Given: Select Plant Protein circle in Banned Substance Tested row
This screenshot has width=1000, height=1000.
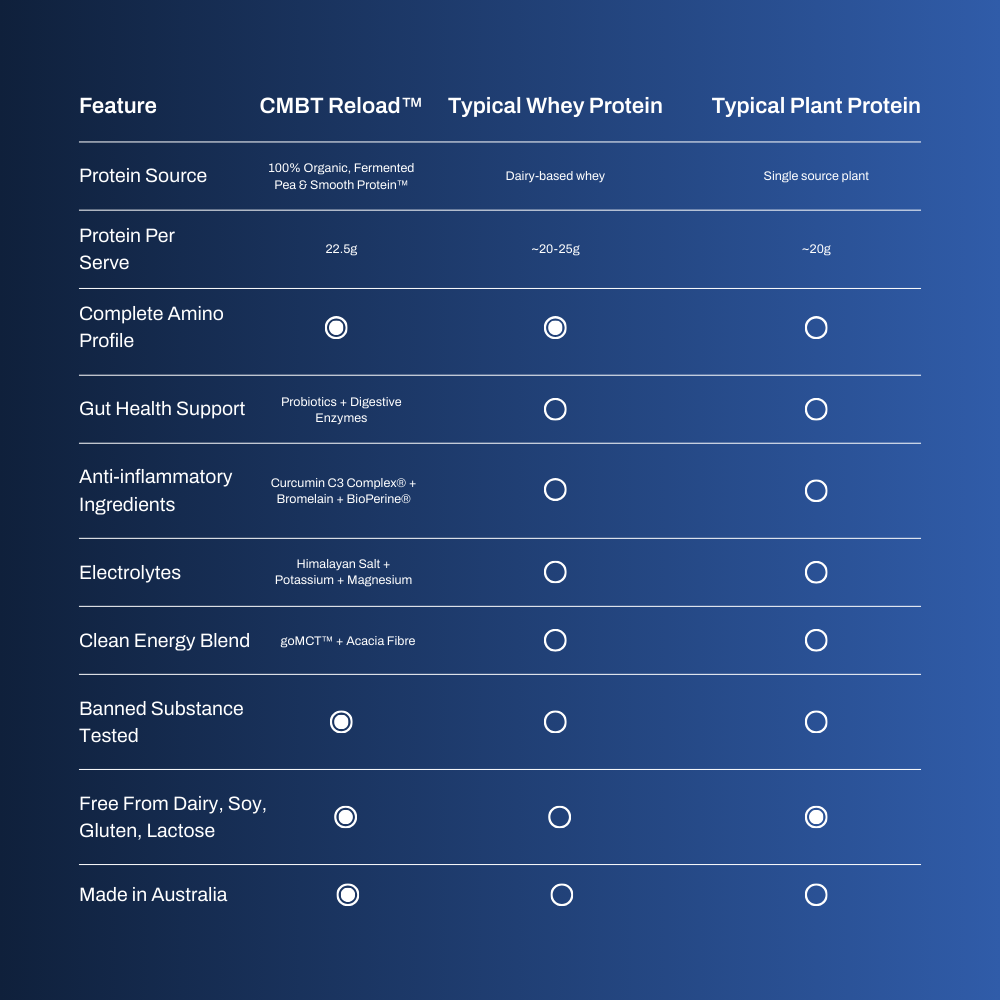Looking at the screenshot, I should pyautogui.click(x=816, y=722).
